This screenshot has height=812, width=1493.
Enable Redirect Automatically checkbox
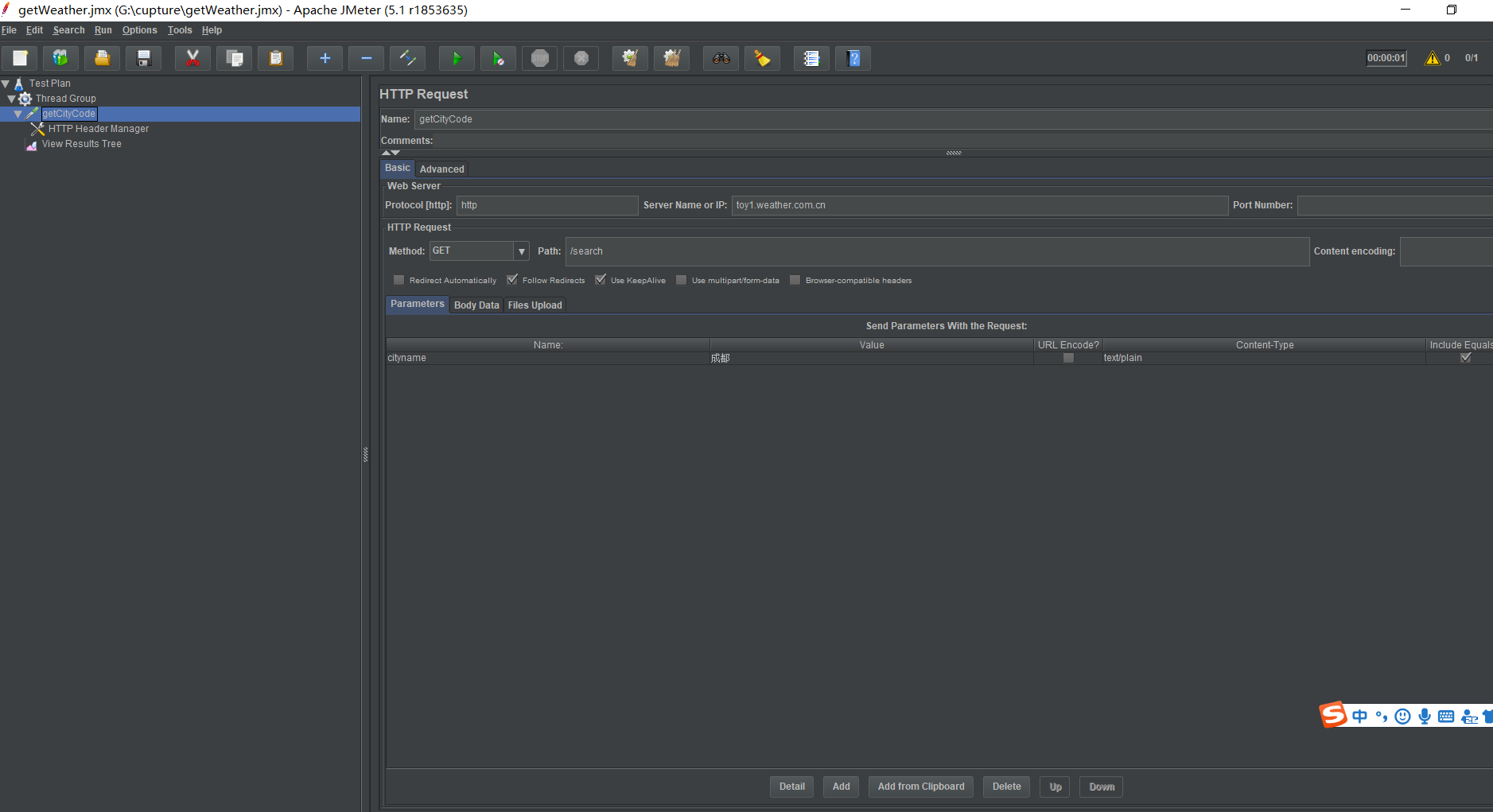tap(399, 280)
